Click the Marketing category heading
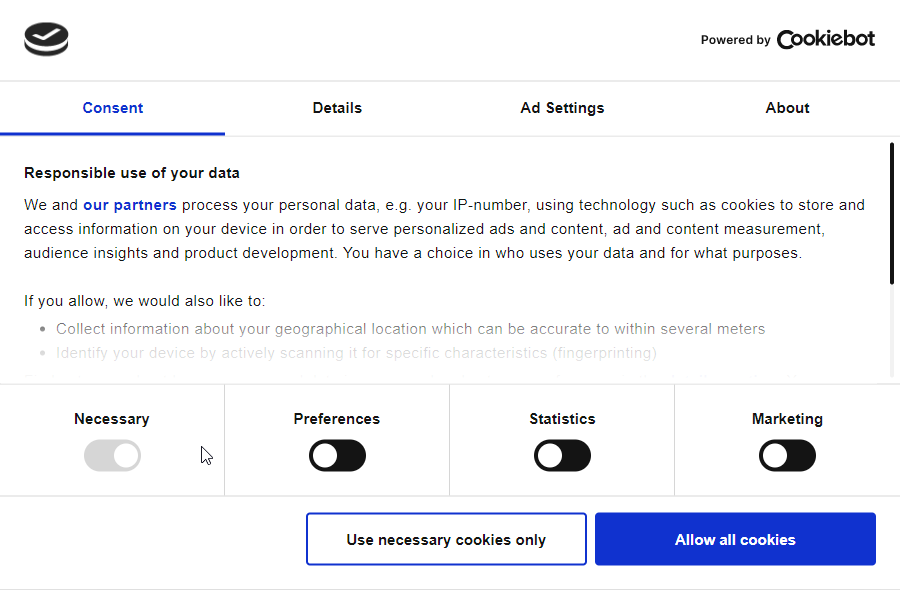The width and height of the screenshot is (900, 590). coord(787,419)
